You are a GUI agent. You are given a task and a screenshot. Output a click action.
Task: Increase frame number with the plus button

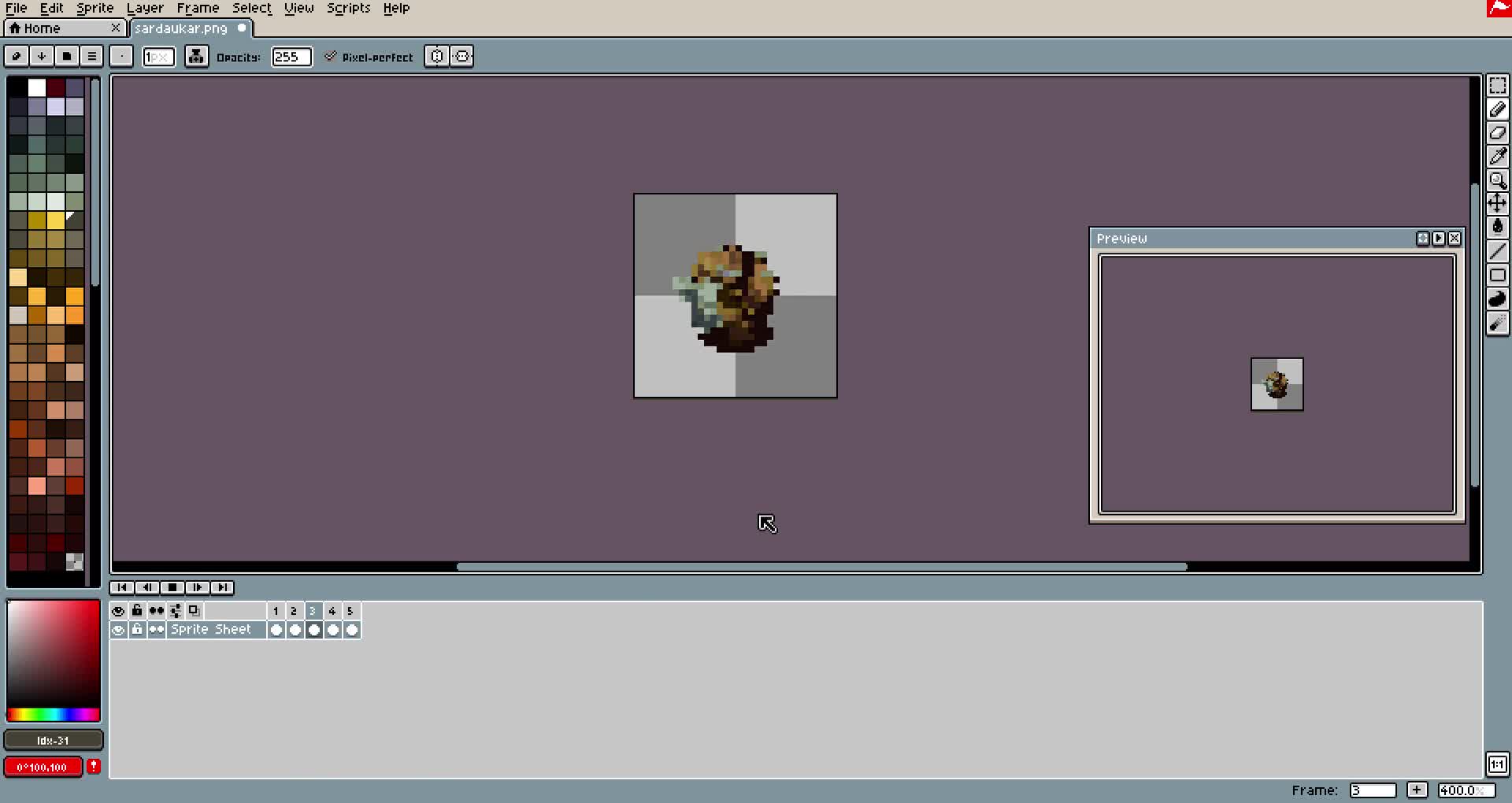[1417, 790]
